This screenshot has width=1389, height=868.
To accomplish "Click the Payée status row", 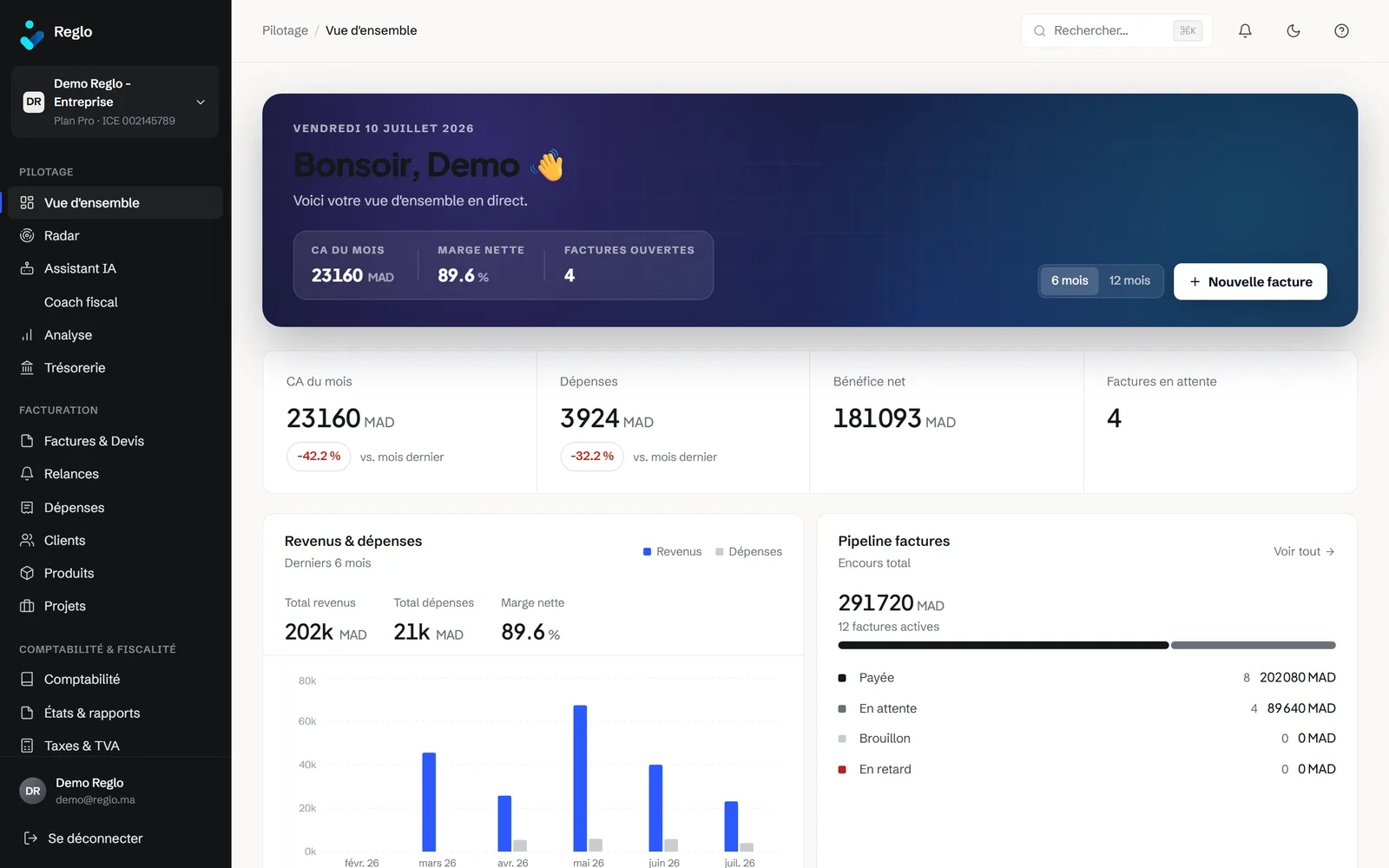I will [1087, 677].
